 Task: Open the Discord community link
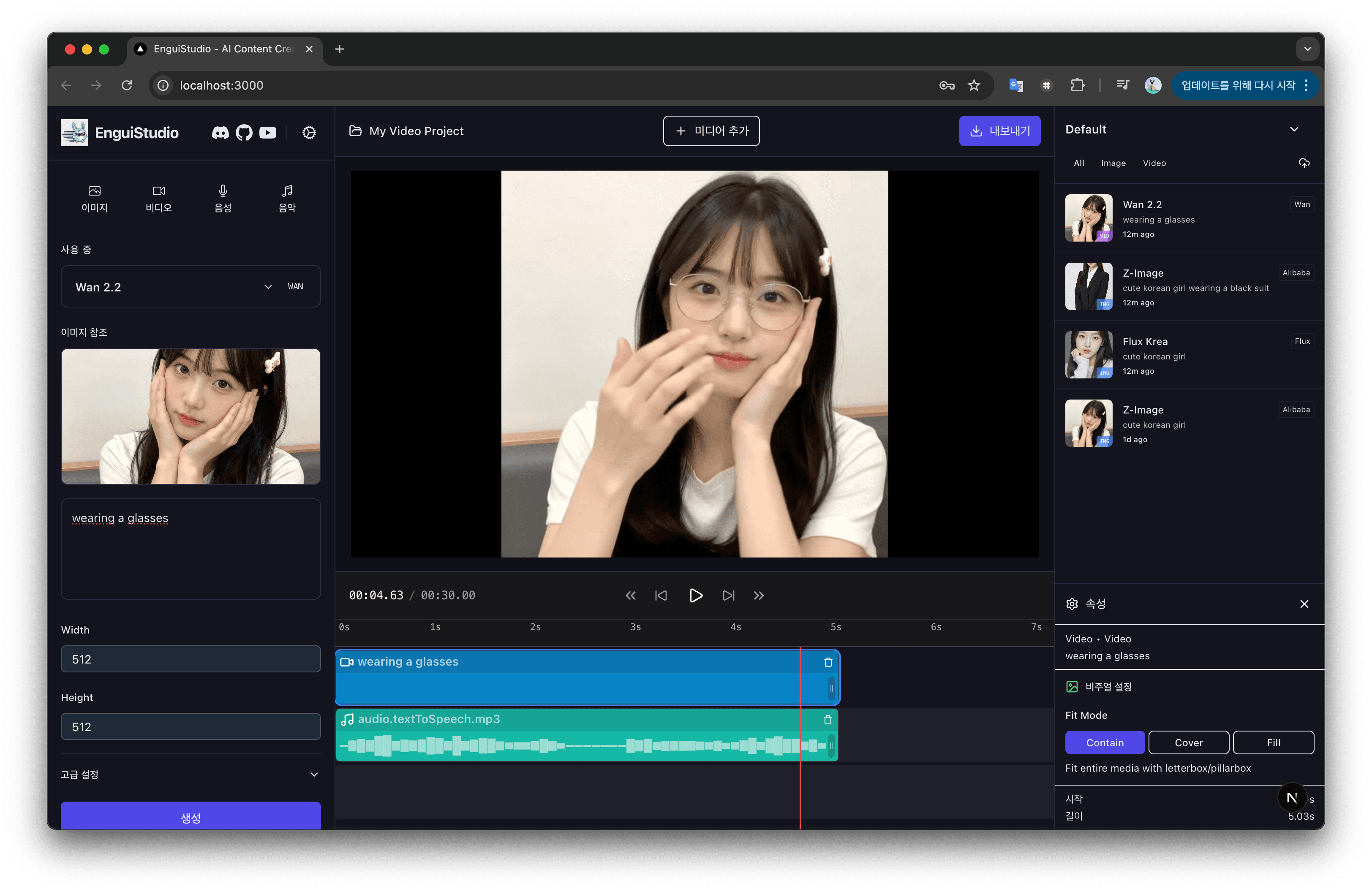tap(220, 133)
